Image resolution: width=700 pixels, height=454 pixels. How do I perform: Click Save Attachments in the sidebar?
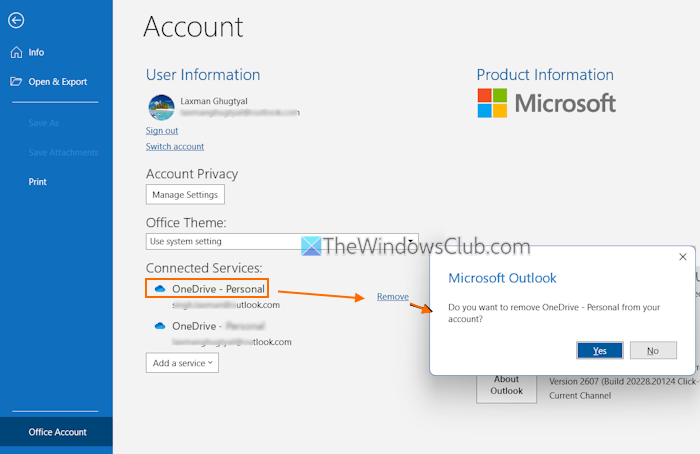click(x=63, y=152)
